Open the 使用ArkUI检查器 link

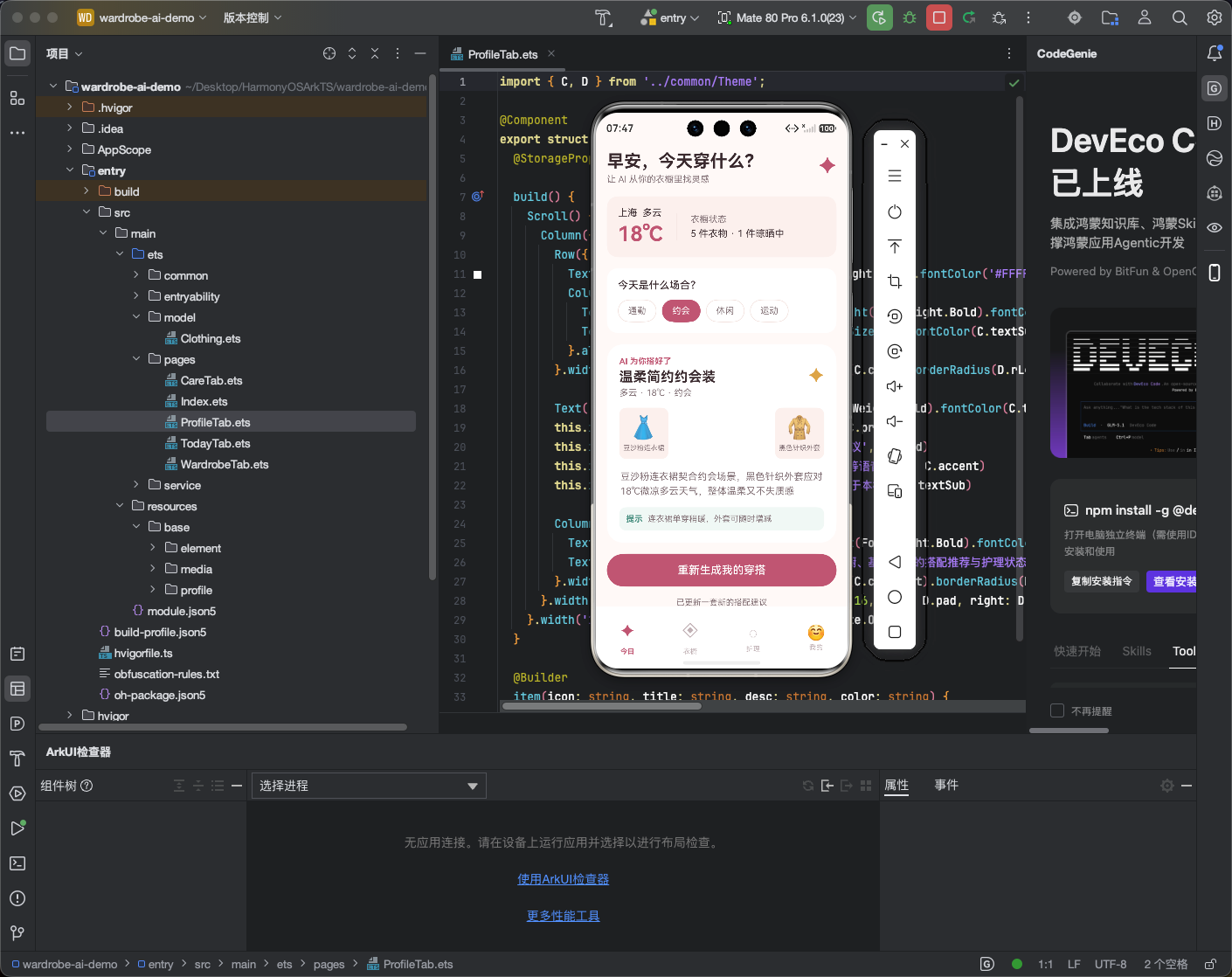pos(564,879)
